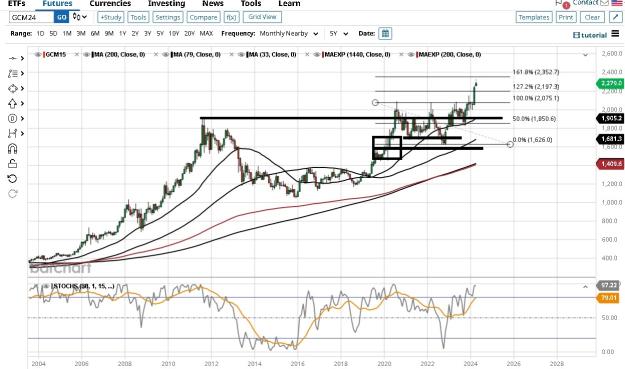
Task: Toggle visibility of MA (200, Close, 0)
Action: [86, 55]
